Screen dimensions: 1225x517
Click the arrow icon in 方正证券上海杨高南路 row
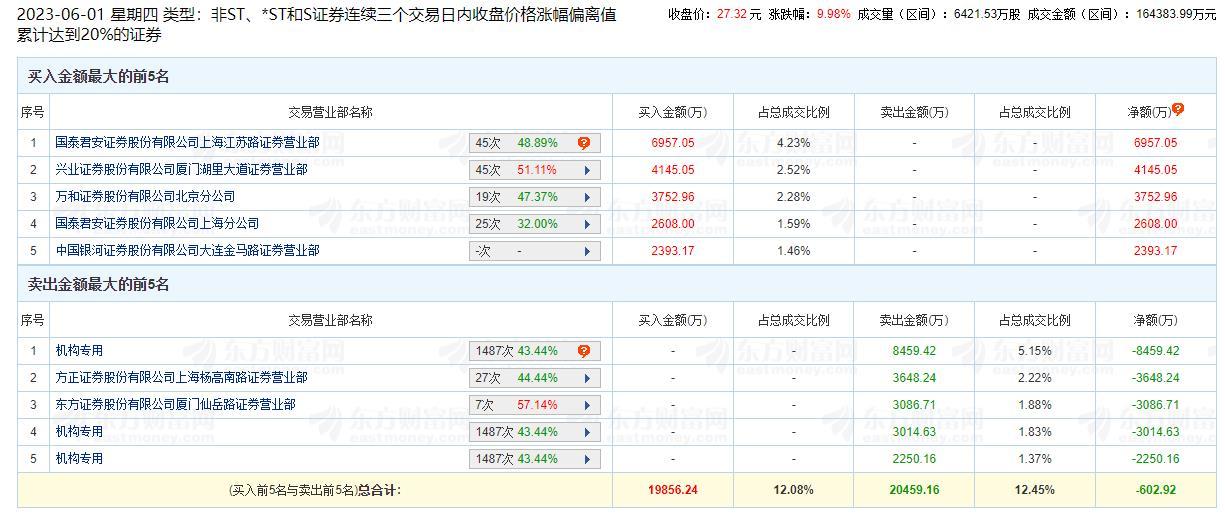(587, 378)
